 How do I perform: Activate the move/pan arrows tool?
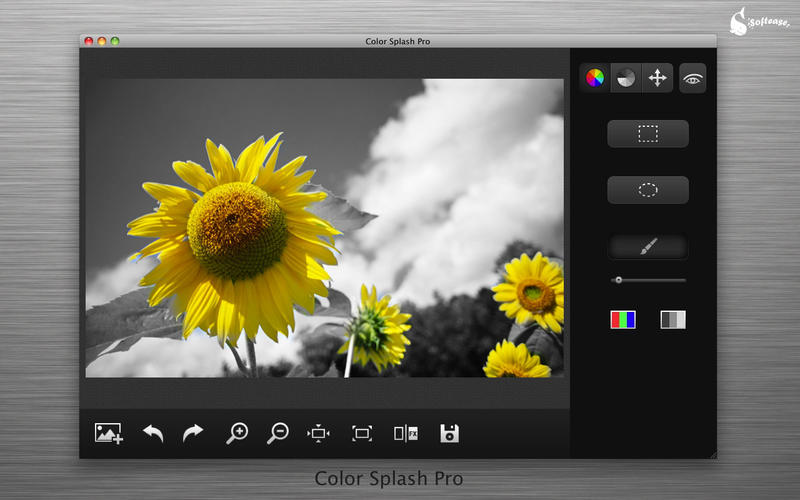(657, 78)
